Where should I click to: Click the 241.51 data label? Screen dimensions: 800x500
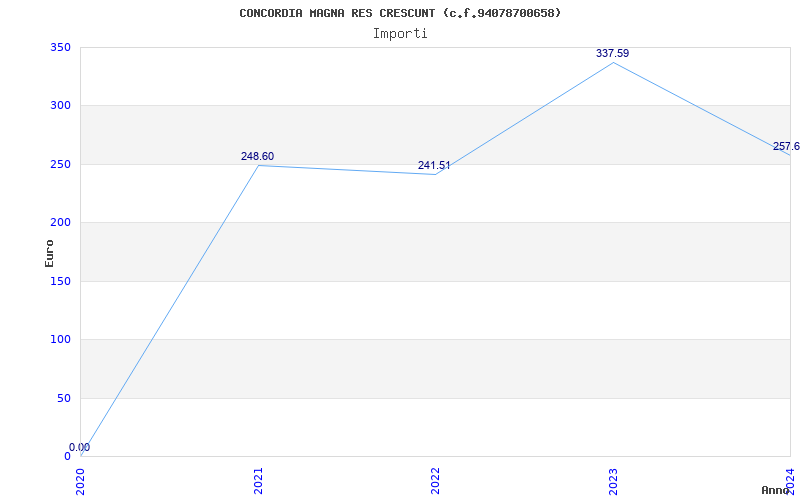[x=434, y=165]
